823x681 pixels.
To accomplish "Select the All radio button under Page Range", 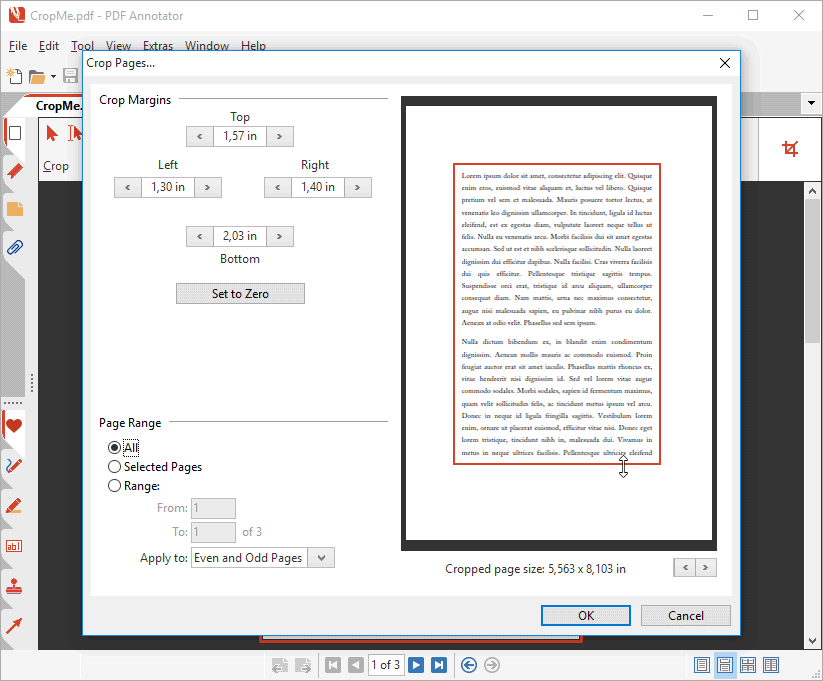I will (x=113, y=447).
